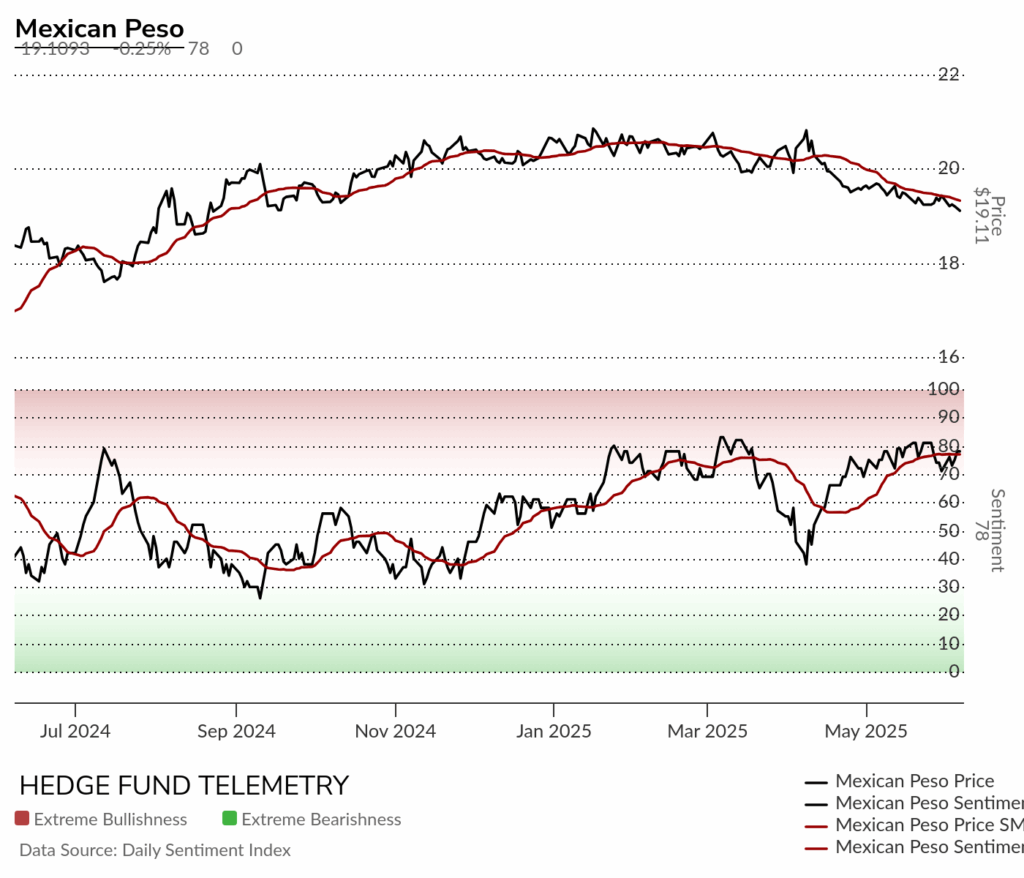Click the red Extreme Bullishness swatch

coord(22,818)
